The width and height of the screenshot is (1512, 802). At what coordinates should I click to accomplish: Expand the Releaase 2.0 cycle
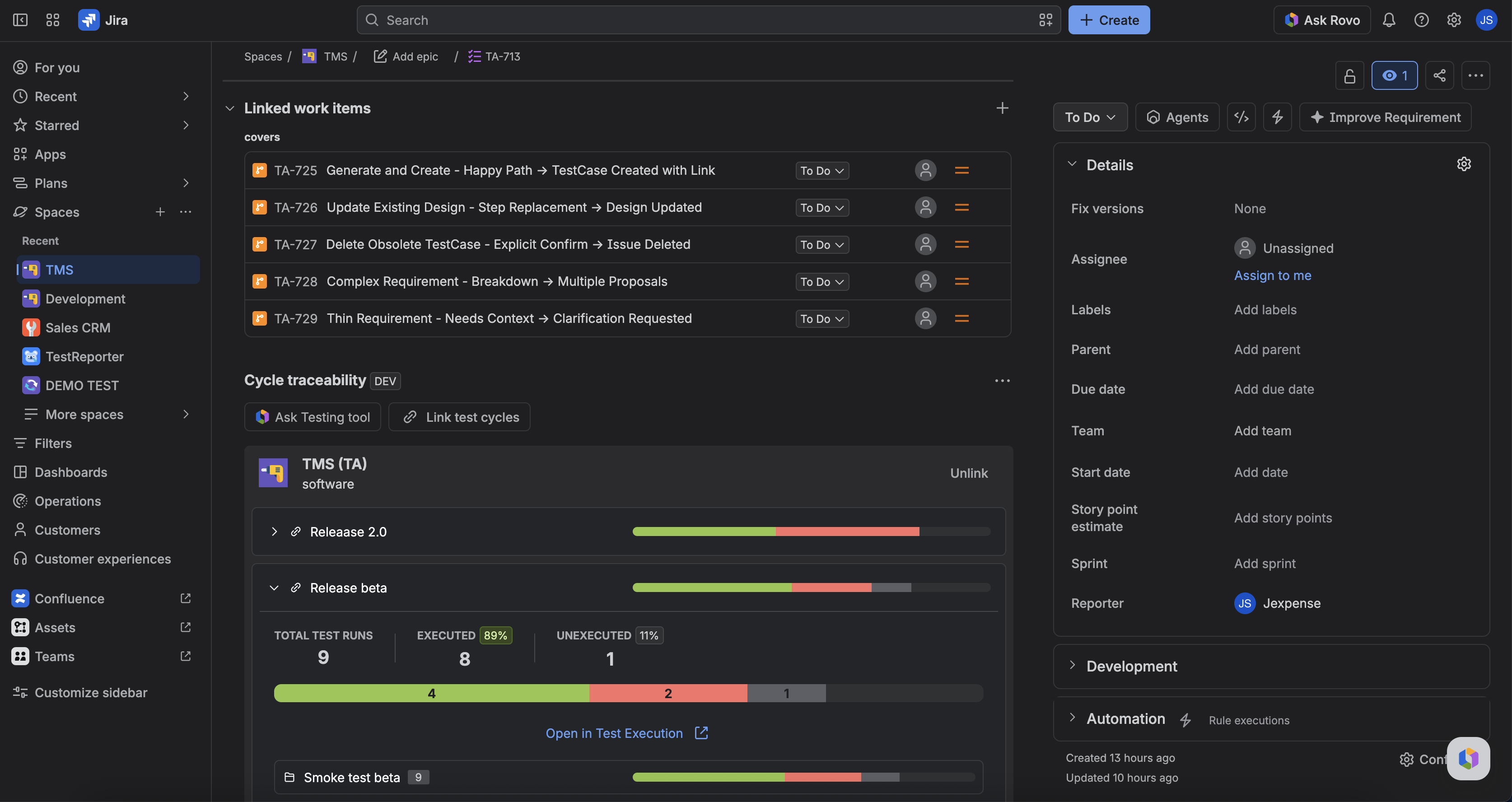pyautogui.click(x=274, y=532)
